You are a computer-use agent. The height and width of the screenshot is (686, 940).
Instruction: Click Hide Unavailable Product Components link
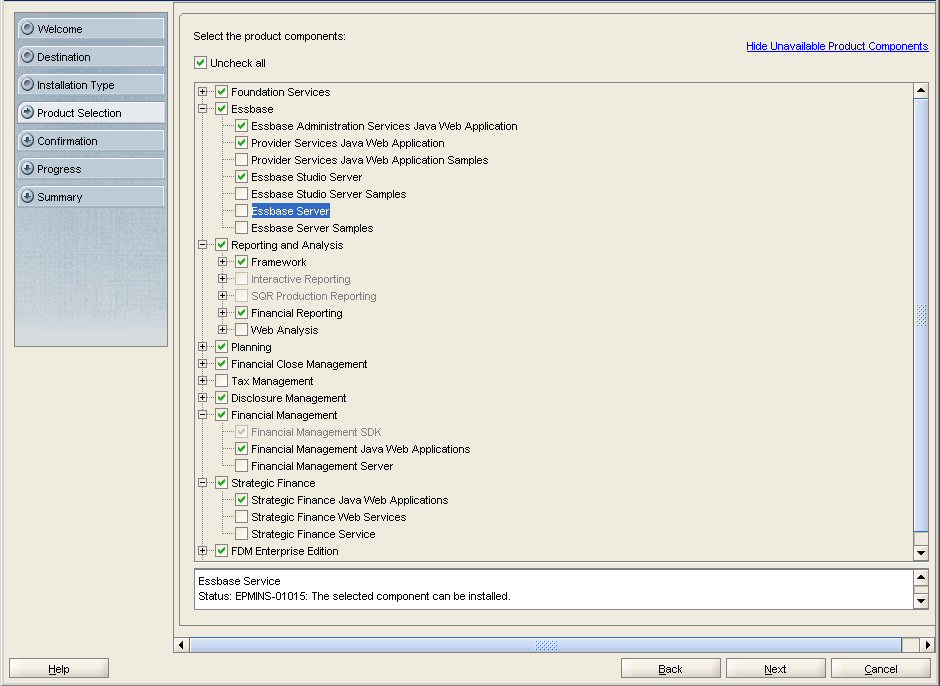[x=837, y=46]
